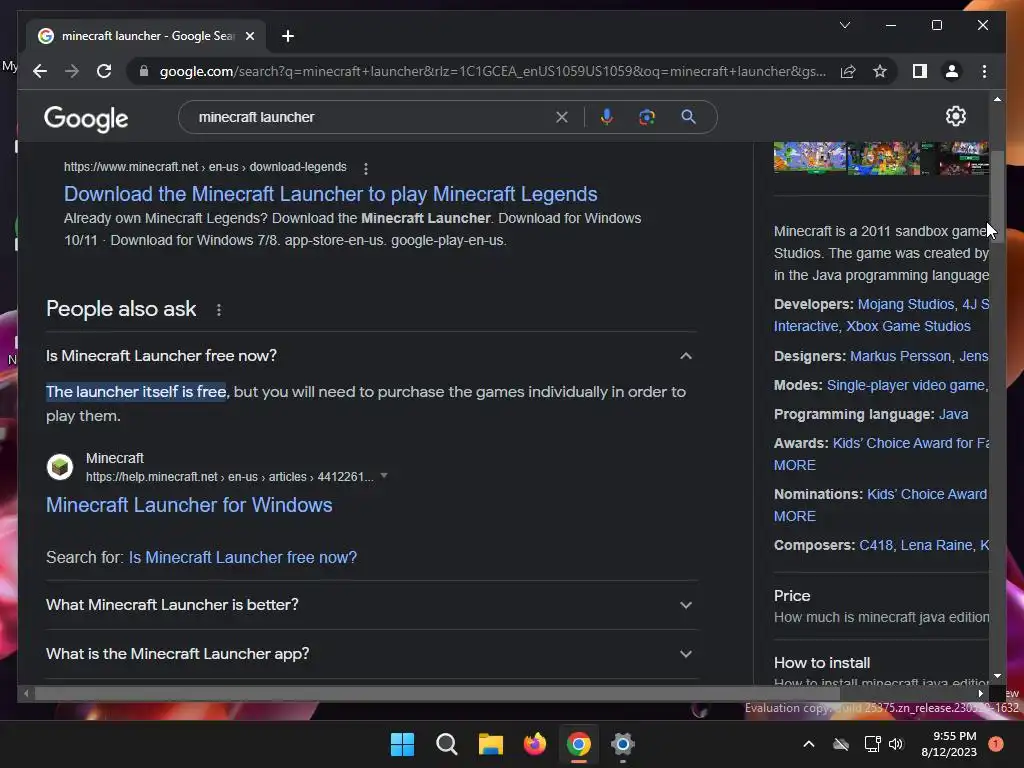Click MORE under the Awards row
Viewport: 1024px width, 768px height.
coord(795,465)
